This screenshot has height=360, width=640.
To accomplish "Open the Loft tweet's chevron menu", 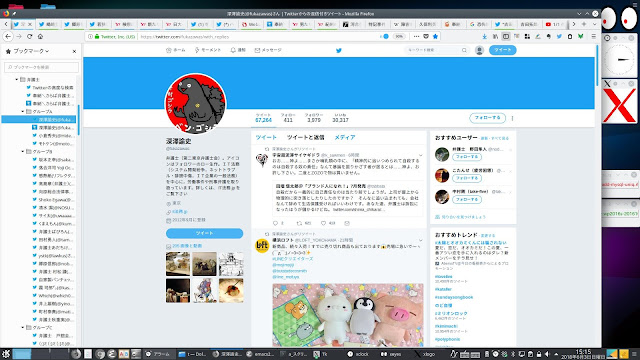I will [420, 240].
